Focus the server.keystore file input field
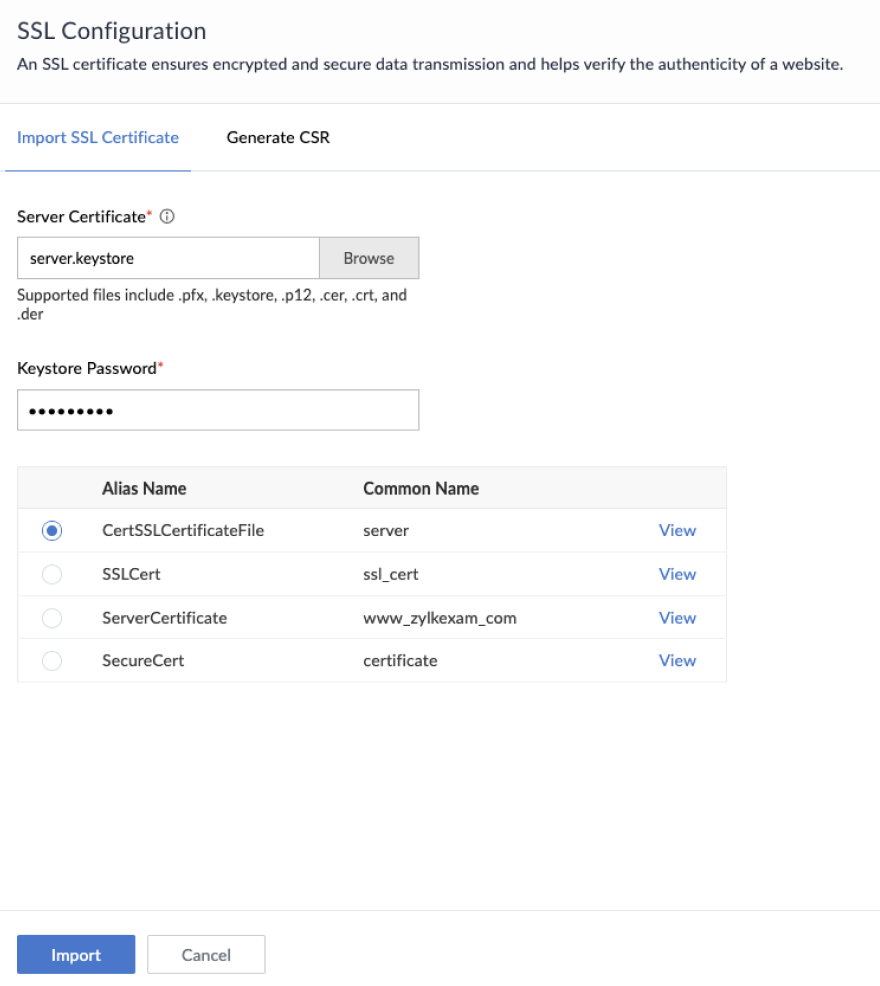880x986 pixels. tap(168, 258)
